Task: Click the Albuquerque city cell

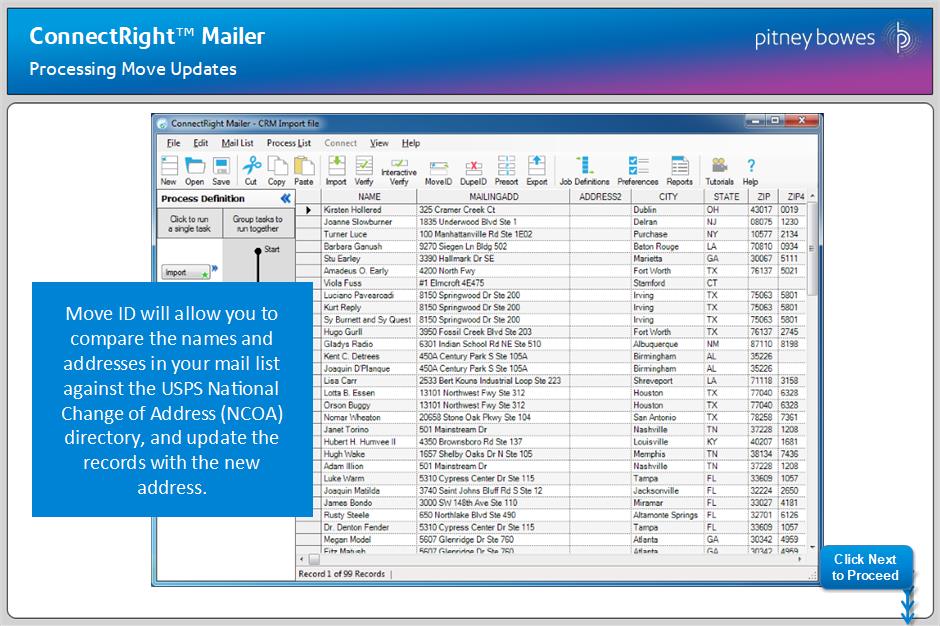Action: 668,344
